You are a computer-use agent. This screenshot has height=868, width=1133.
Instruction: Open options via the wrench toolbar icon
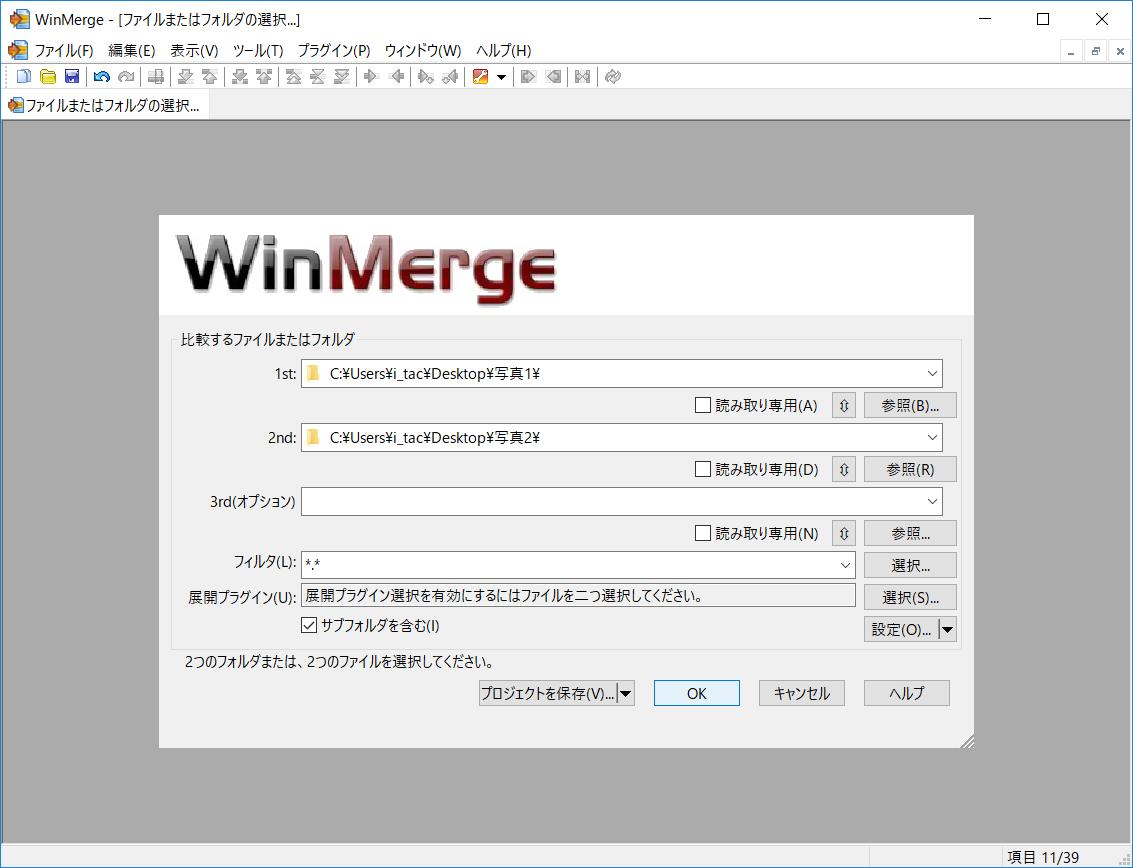point(481,76)
